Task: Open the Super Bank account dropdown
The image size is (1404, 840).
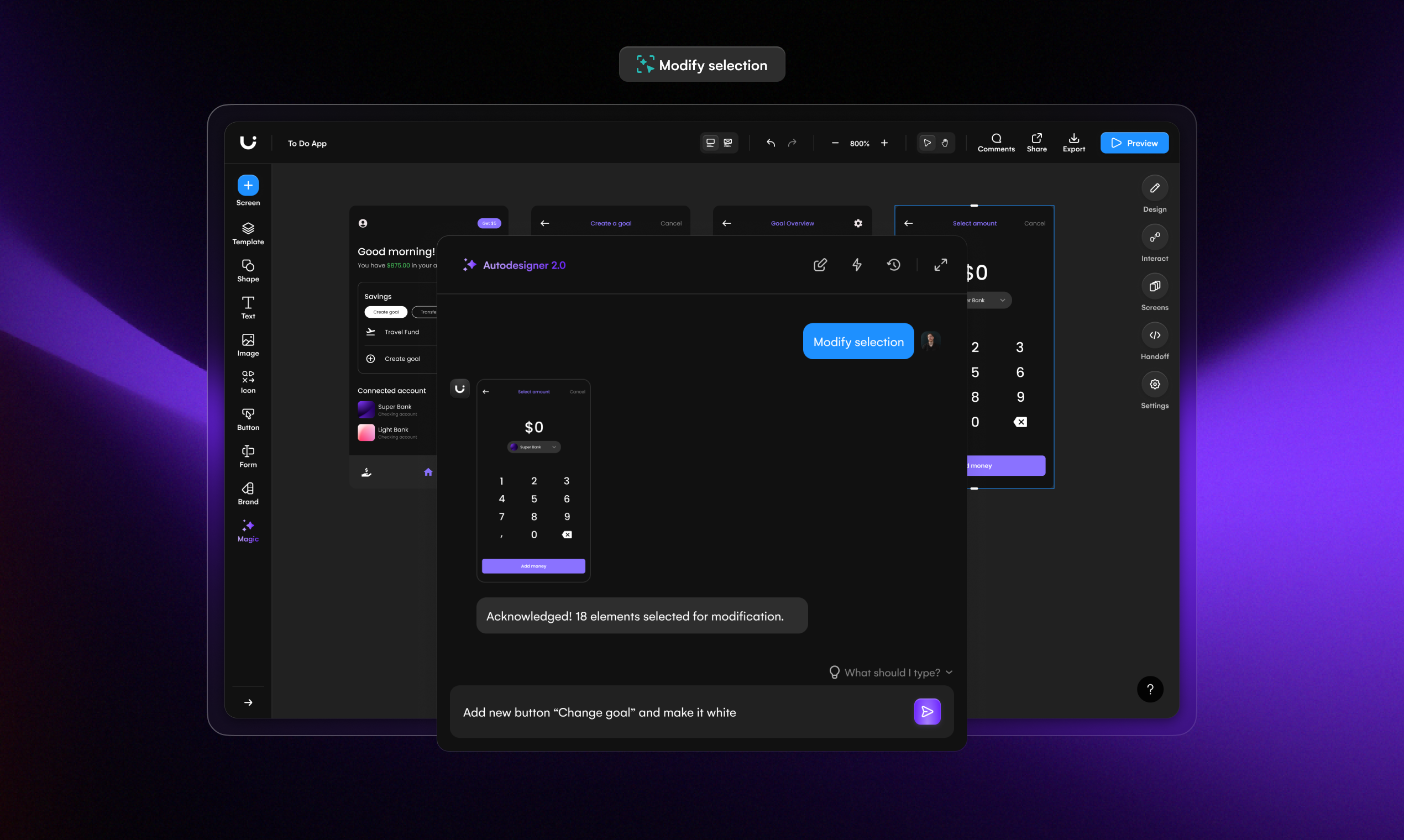Action: pos(533,447)
